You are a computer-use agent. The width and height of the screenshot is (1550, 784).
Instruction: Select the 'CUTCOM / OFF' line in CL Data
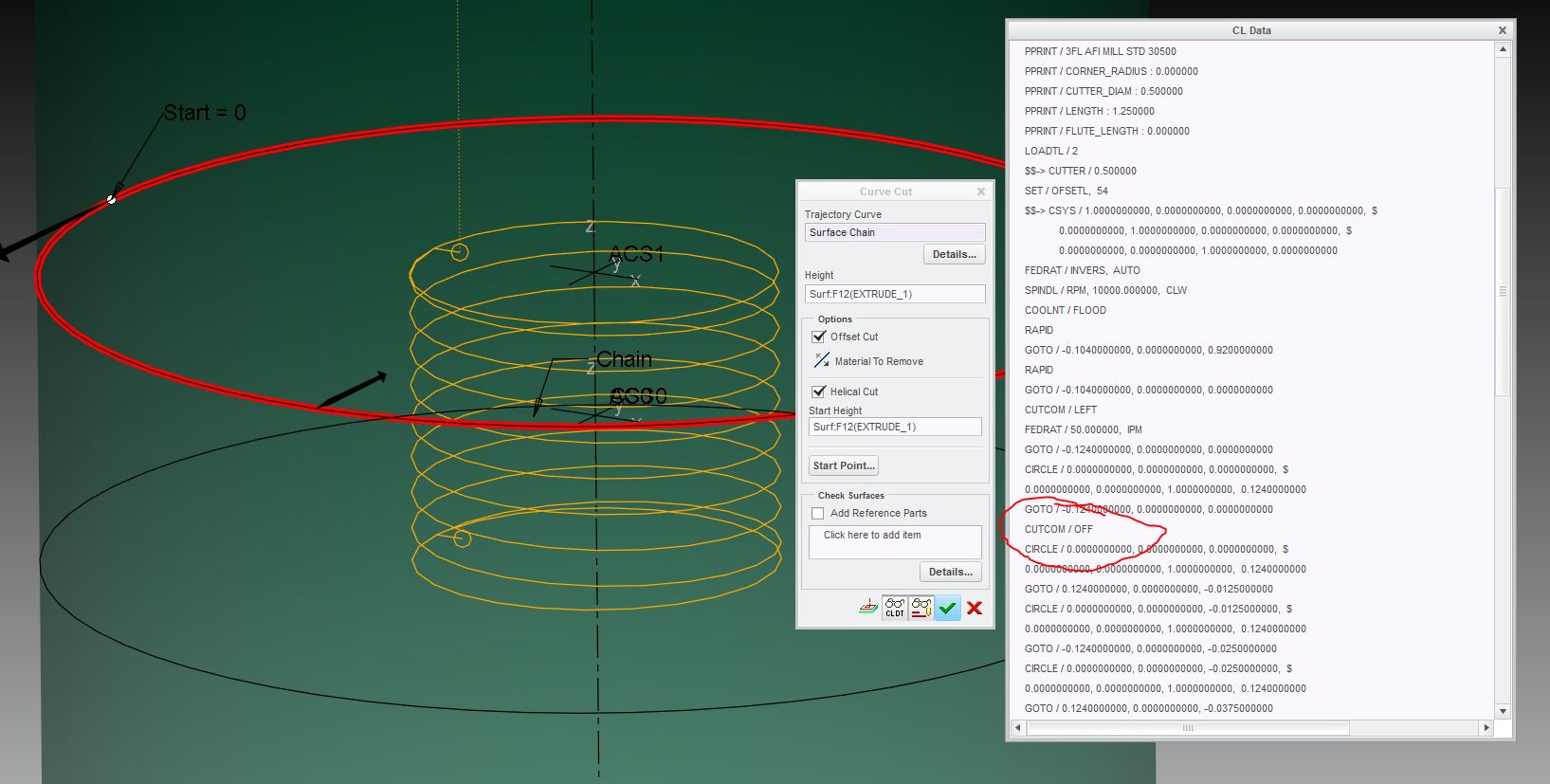1059,529
